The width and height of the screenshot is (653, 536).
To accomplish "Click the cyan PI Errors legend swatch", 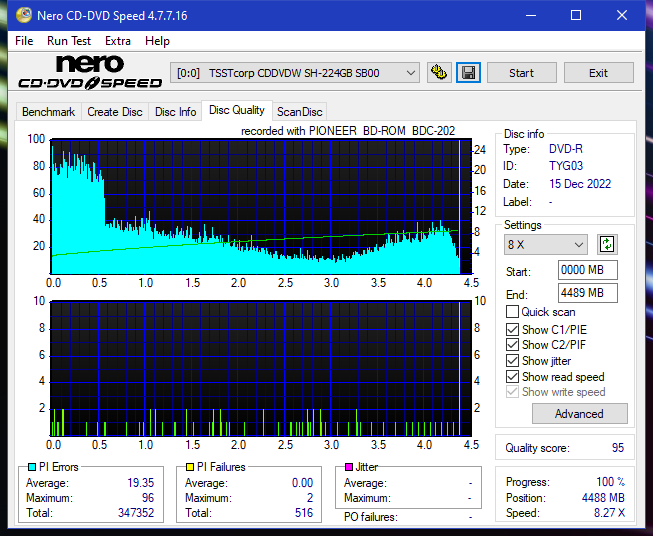I will (32, 467).
